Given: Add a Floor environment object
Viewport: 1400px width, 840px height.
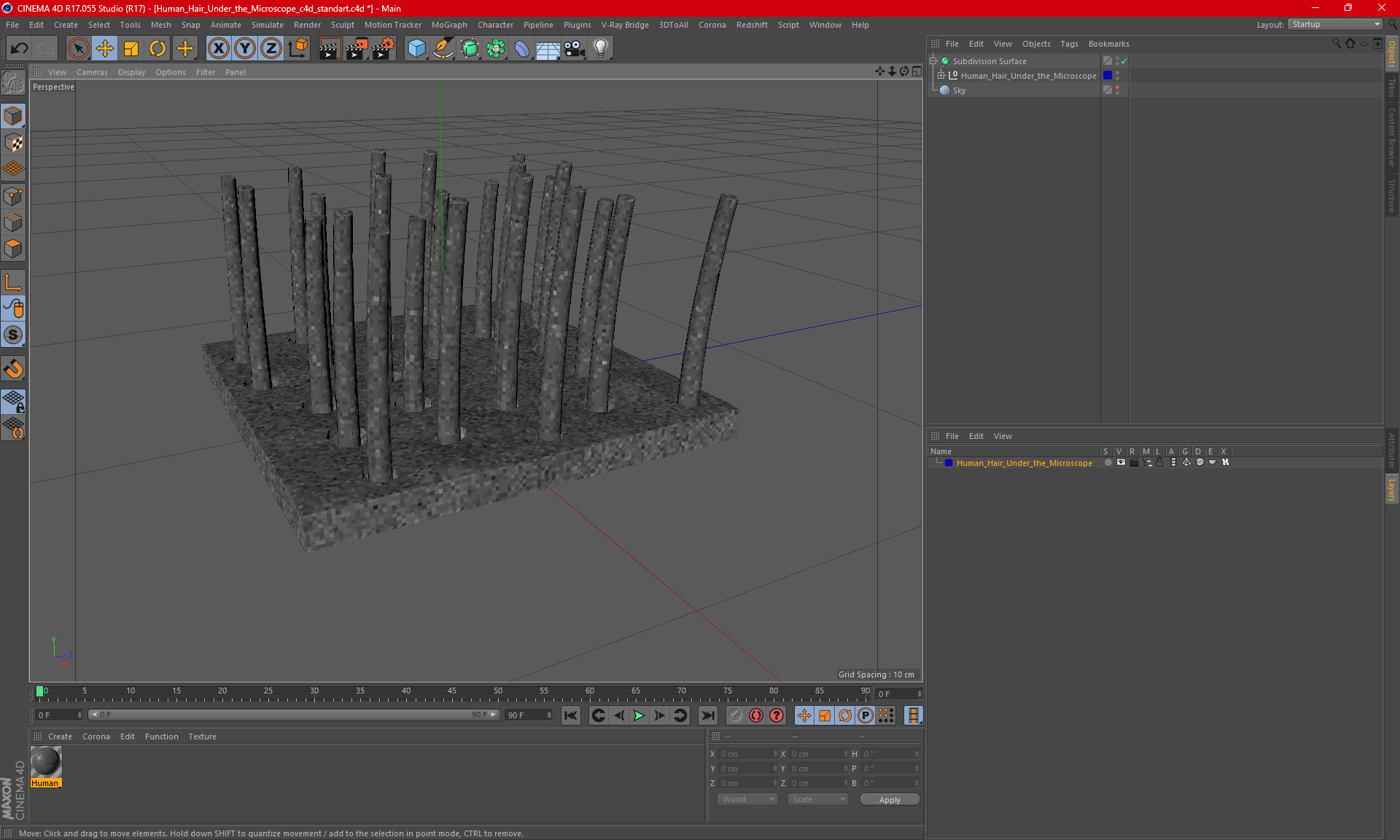Looking at the screenshot, I should click(548, 49).
